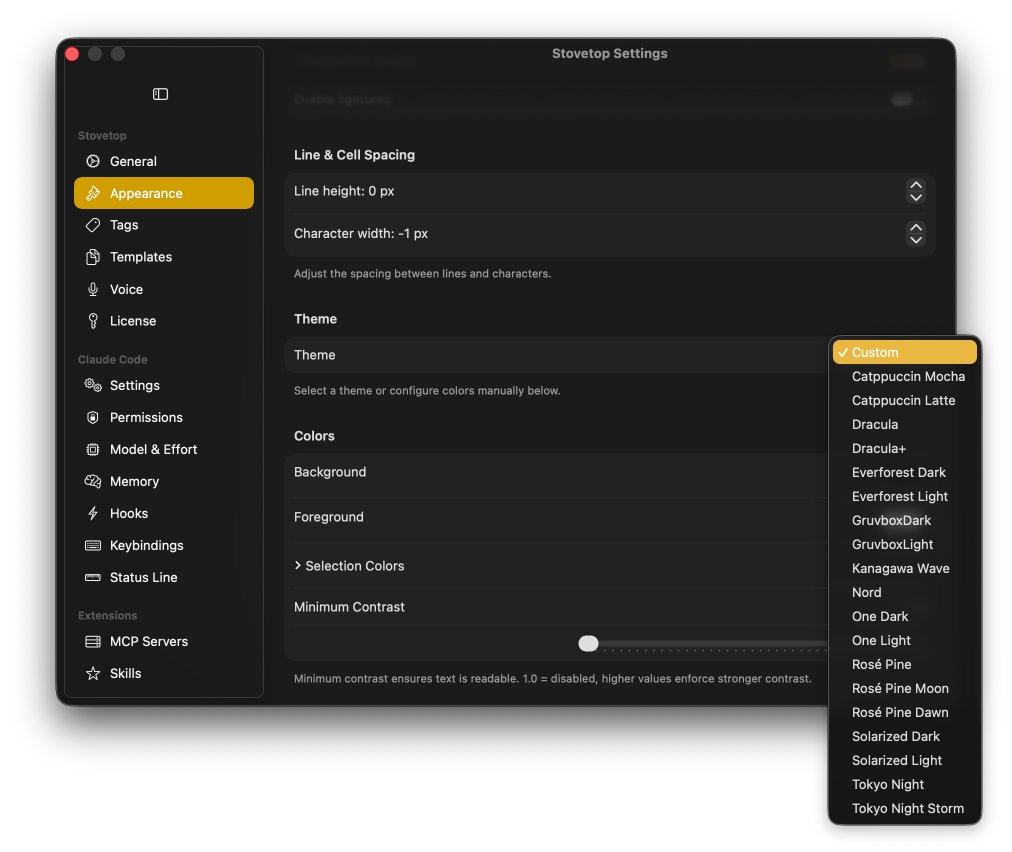Click the MCP Servers rack icon
The width and height of the screenshot is (1012, 852).
(x=93, y=642)
